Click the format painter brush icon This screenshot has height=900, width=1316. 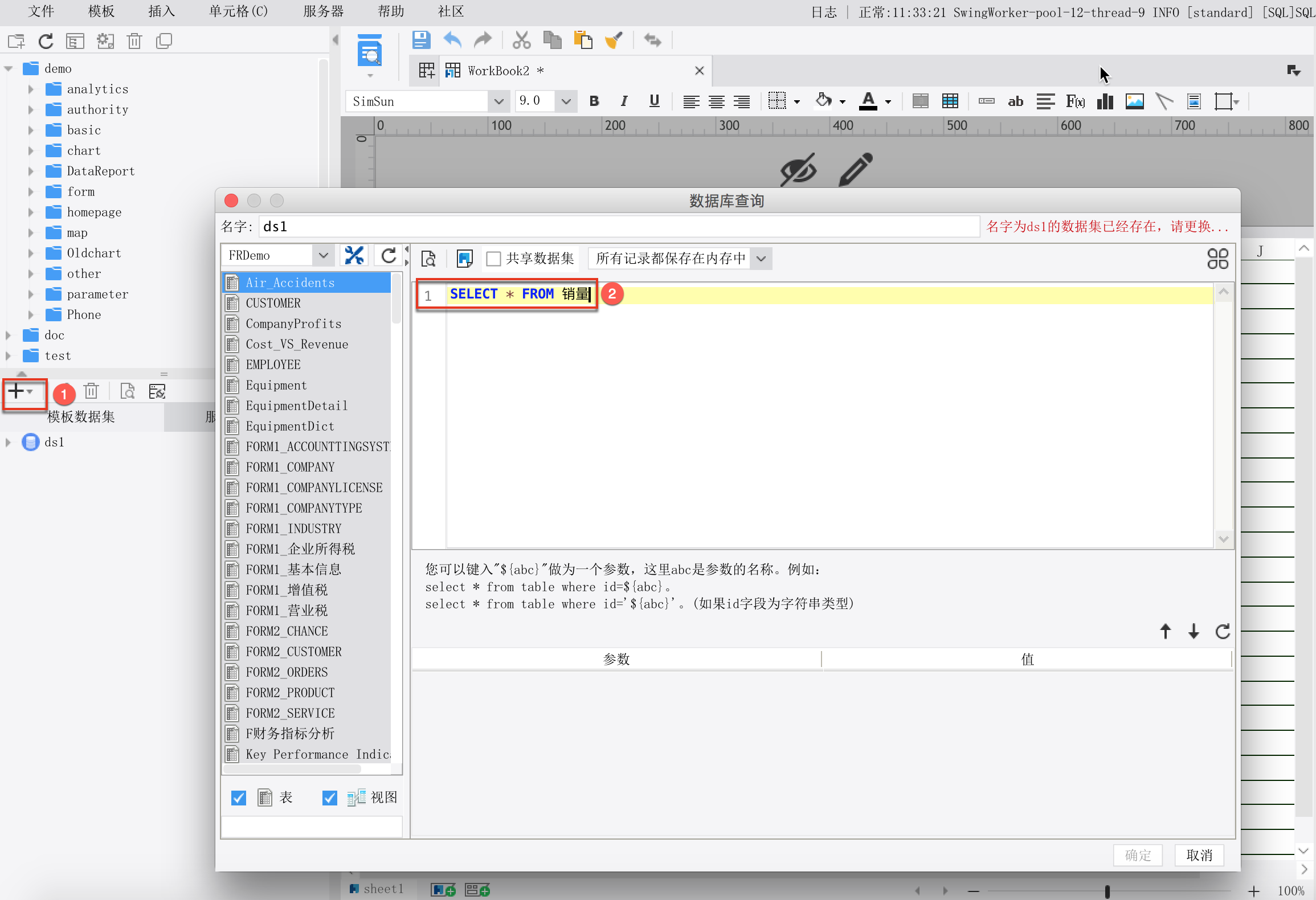(x=613, y=40)
